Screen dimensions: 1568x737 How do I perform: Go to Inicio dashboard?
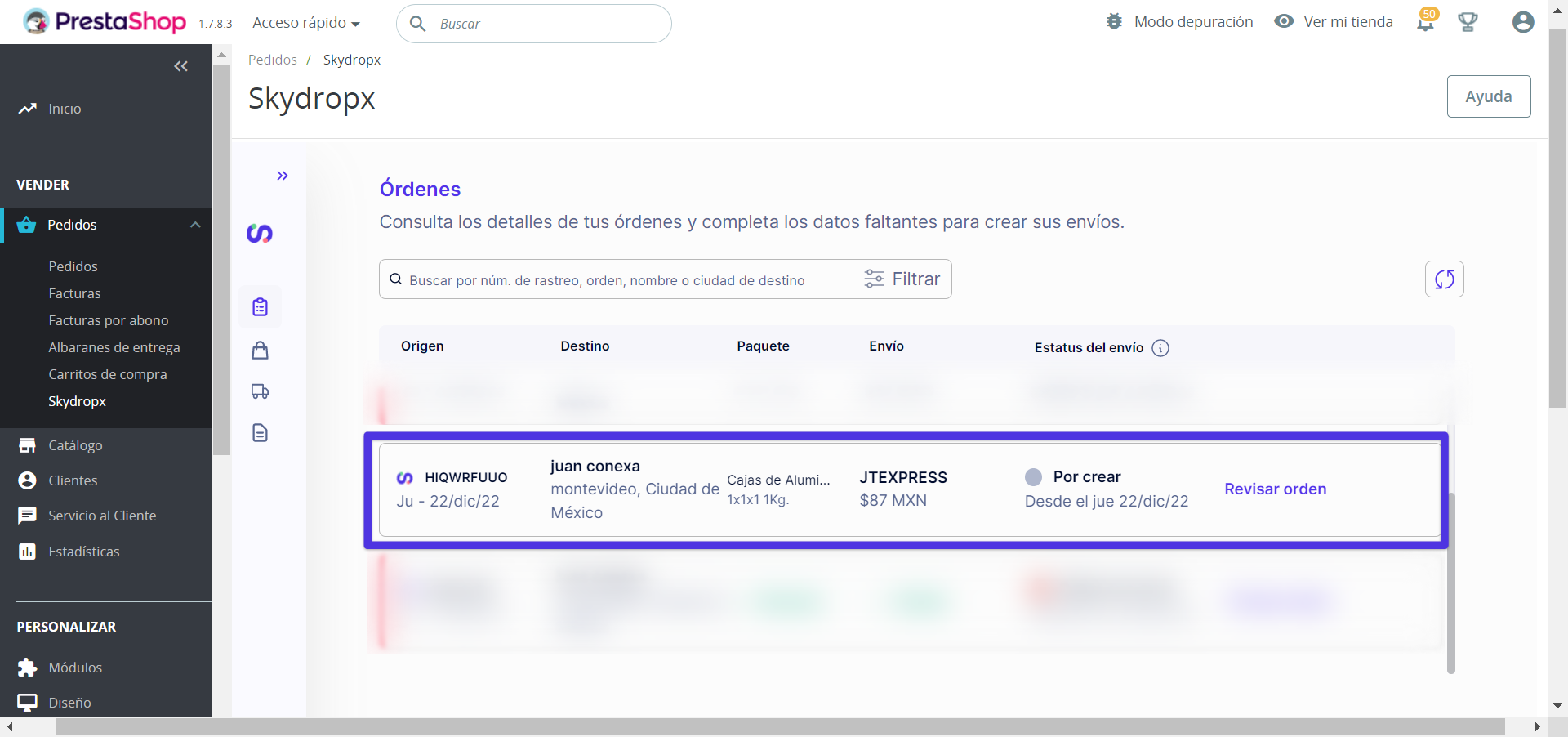65,109
